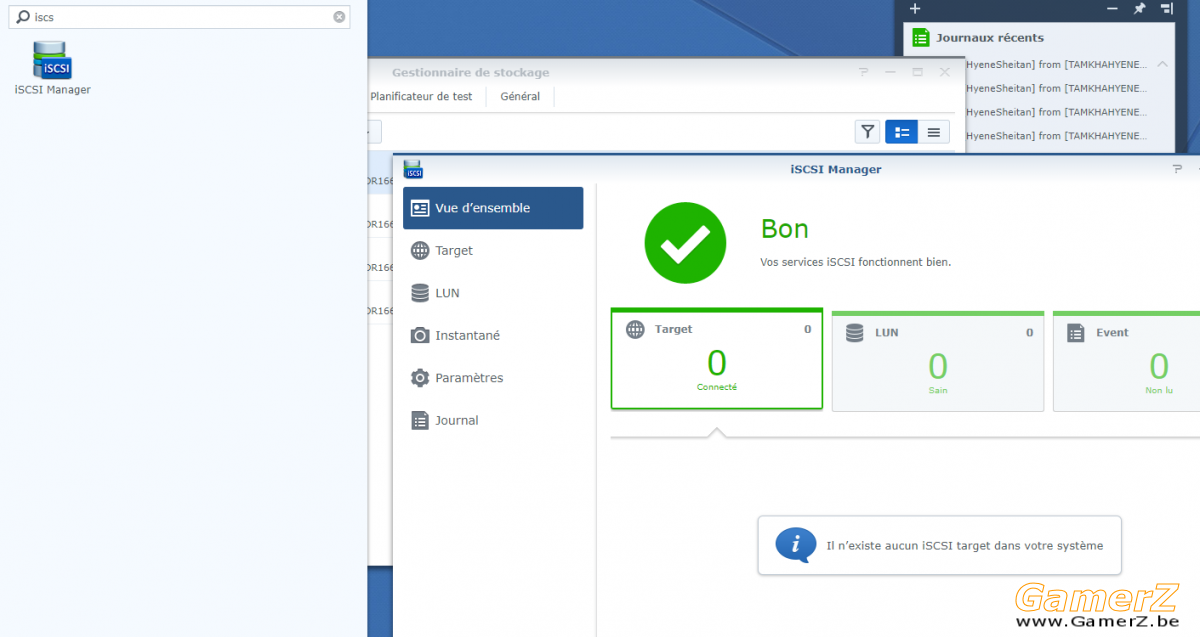Open help in the iSCSI Manager window
Image resolution: width=1200 pixels, height=637 pixels.
[1178, 169]
